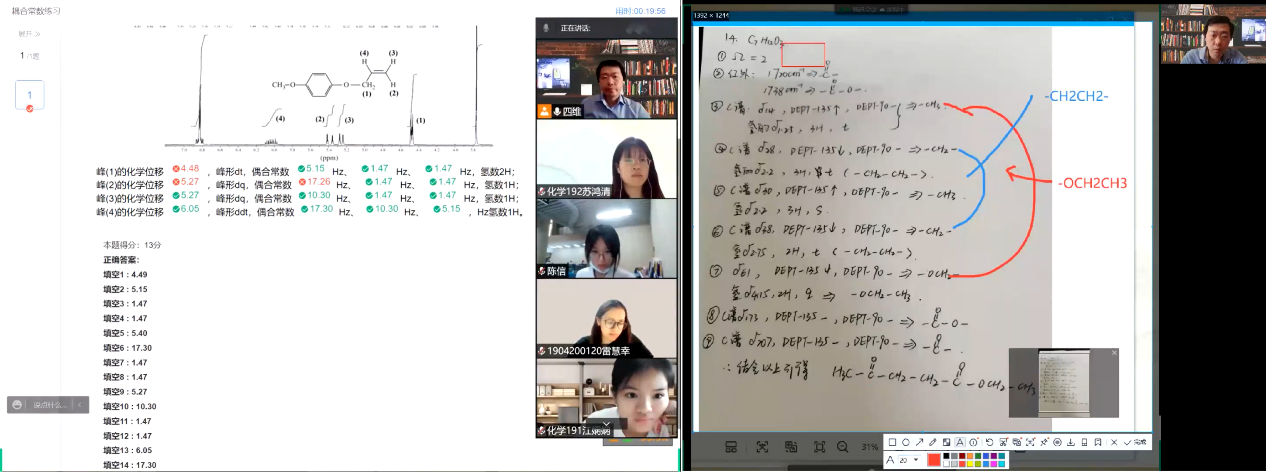
Task: Undo the last annotation
Action: click(989, 442)
